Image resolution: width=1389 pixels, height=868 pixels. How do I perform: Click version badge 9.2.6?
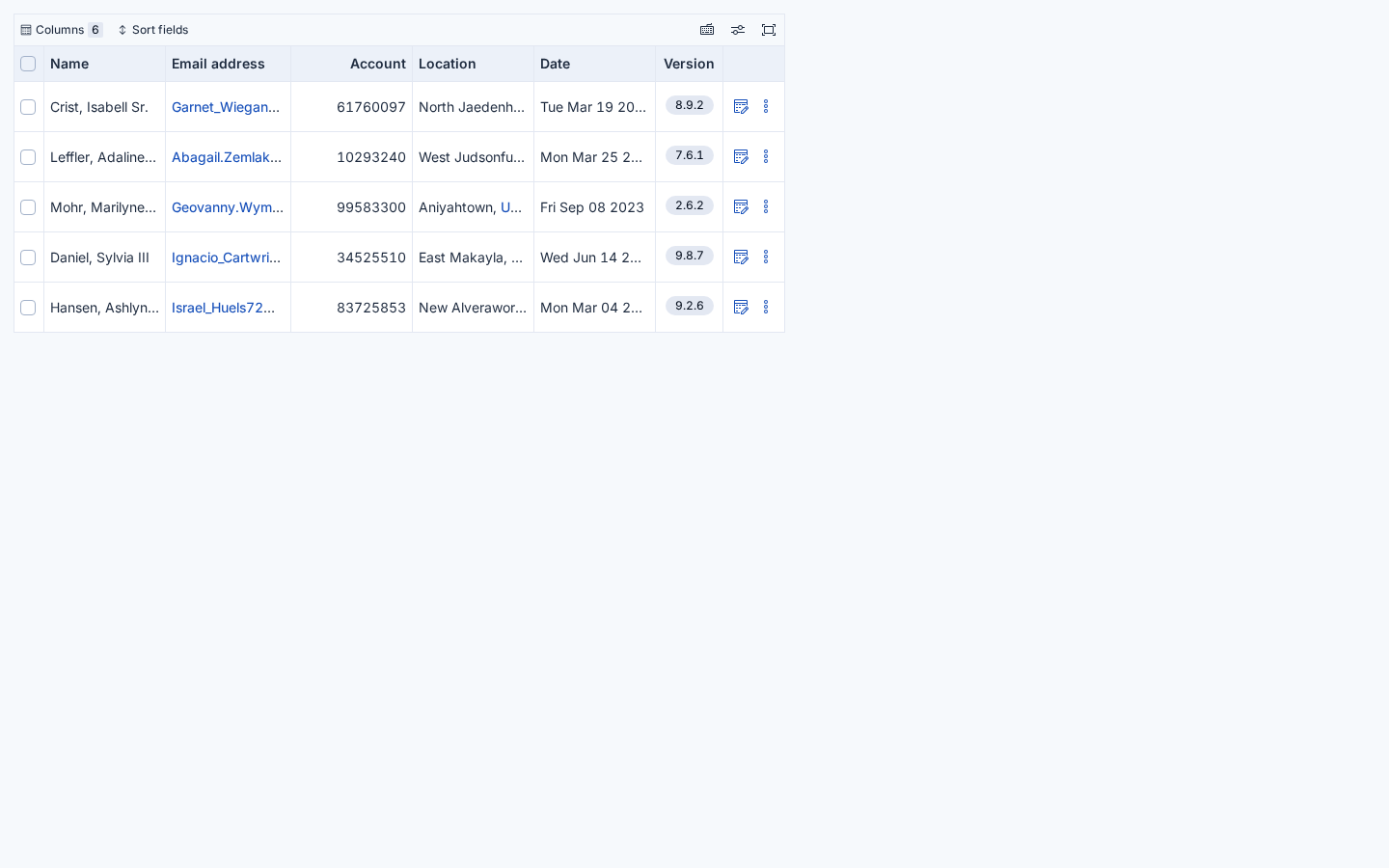click(690, 306)
